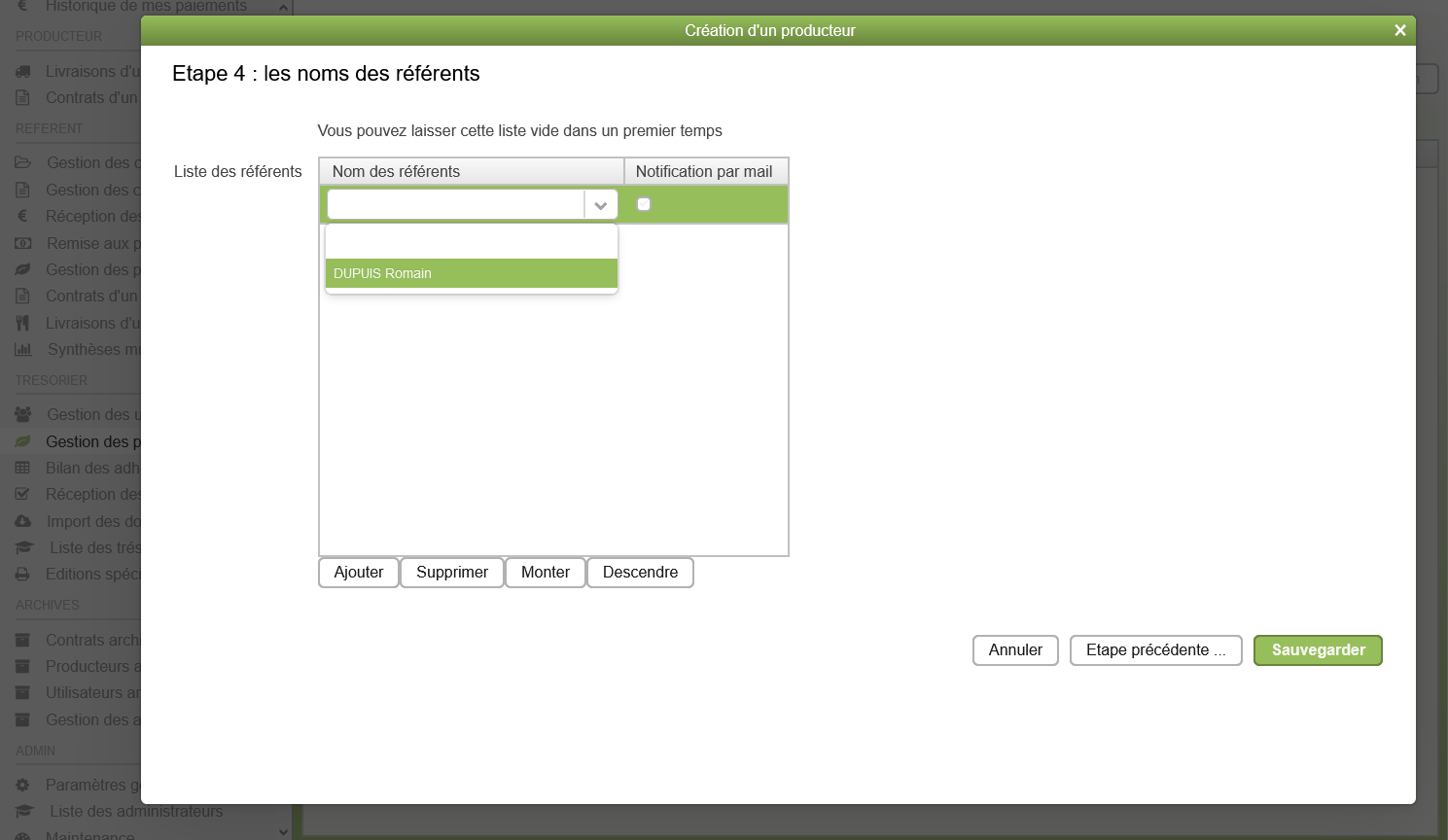Select DUPUIS Romain from the dropdown list
The height and width of the screenshot is (840, 1448).
472,273
